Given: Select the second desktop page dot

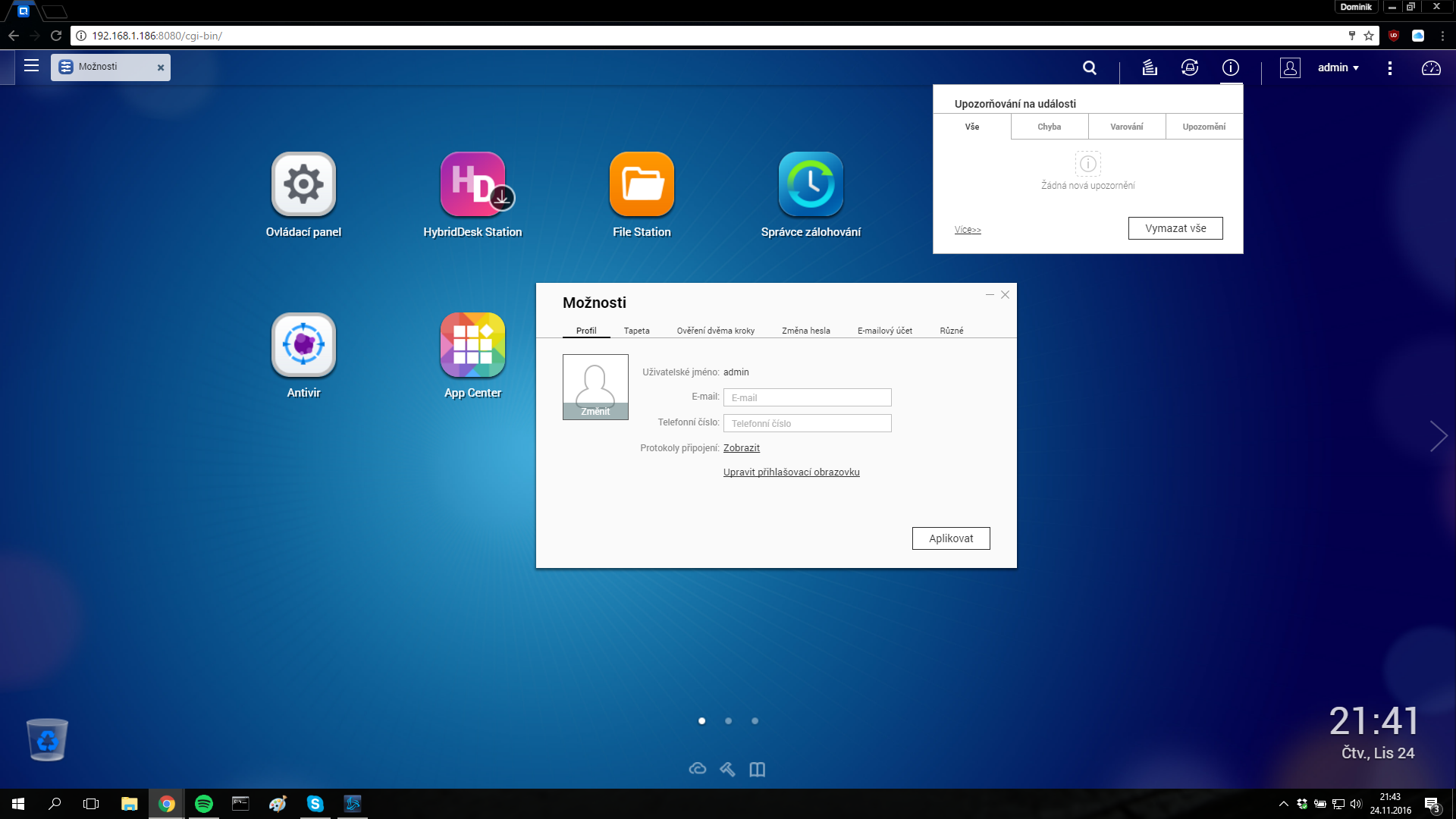Looking at the screenshot, I should [728, 721].
